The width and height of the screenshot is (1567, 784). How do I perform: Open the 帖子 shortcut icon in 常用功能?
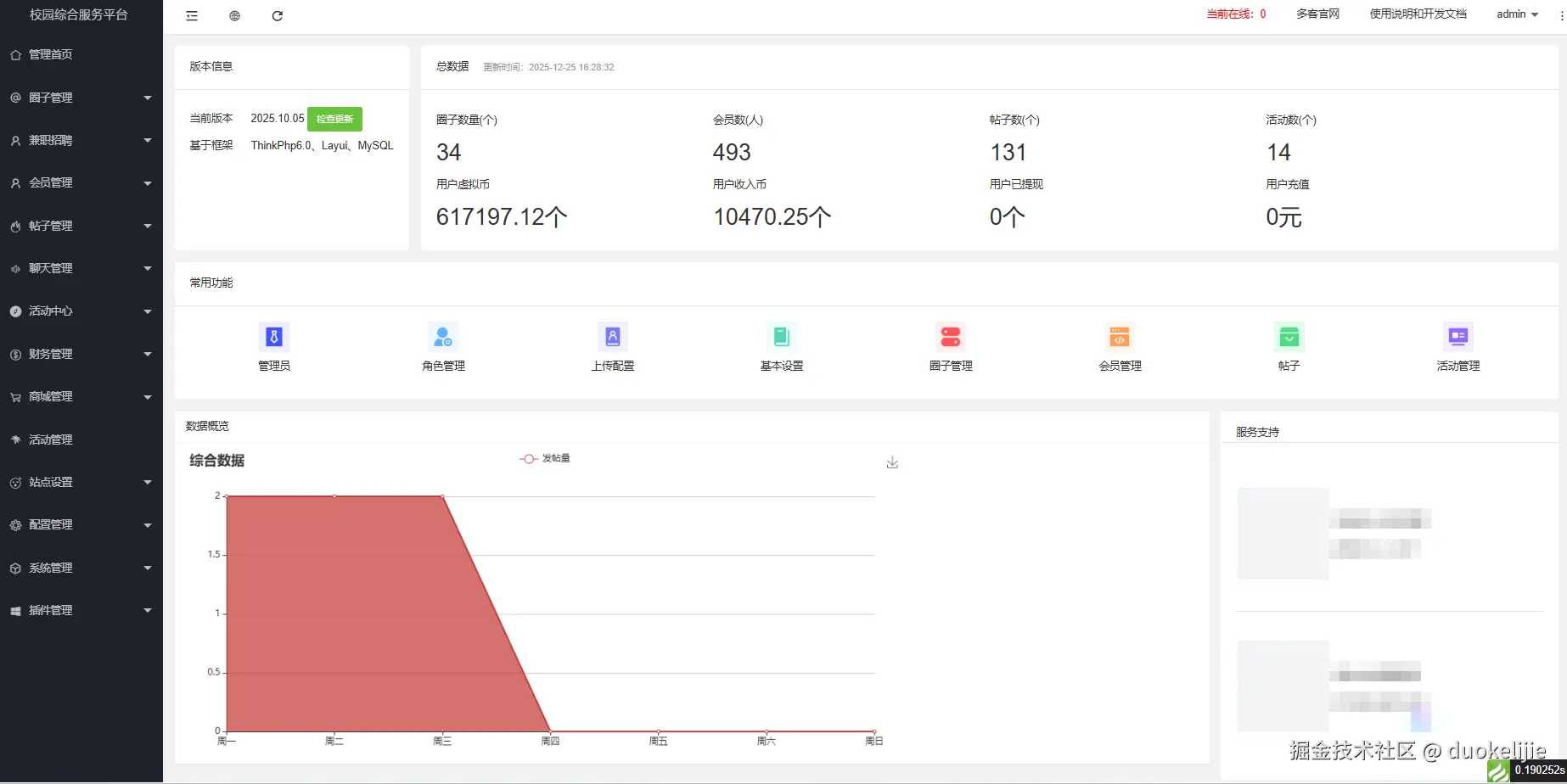1289,337
